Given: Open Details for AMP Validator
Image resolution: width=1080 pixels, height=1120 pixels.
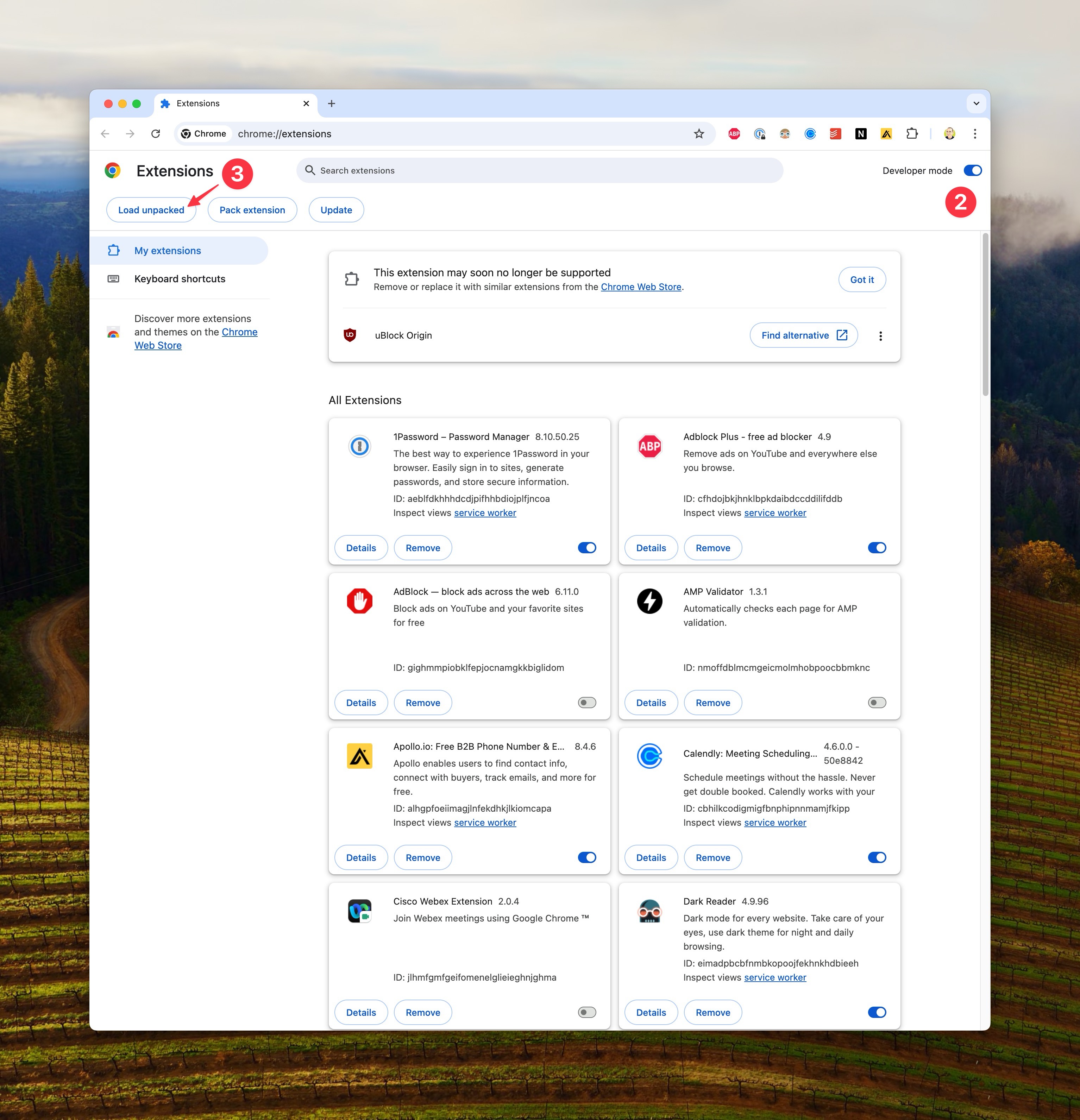Looking at the screenshot, I should [651, 702].
